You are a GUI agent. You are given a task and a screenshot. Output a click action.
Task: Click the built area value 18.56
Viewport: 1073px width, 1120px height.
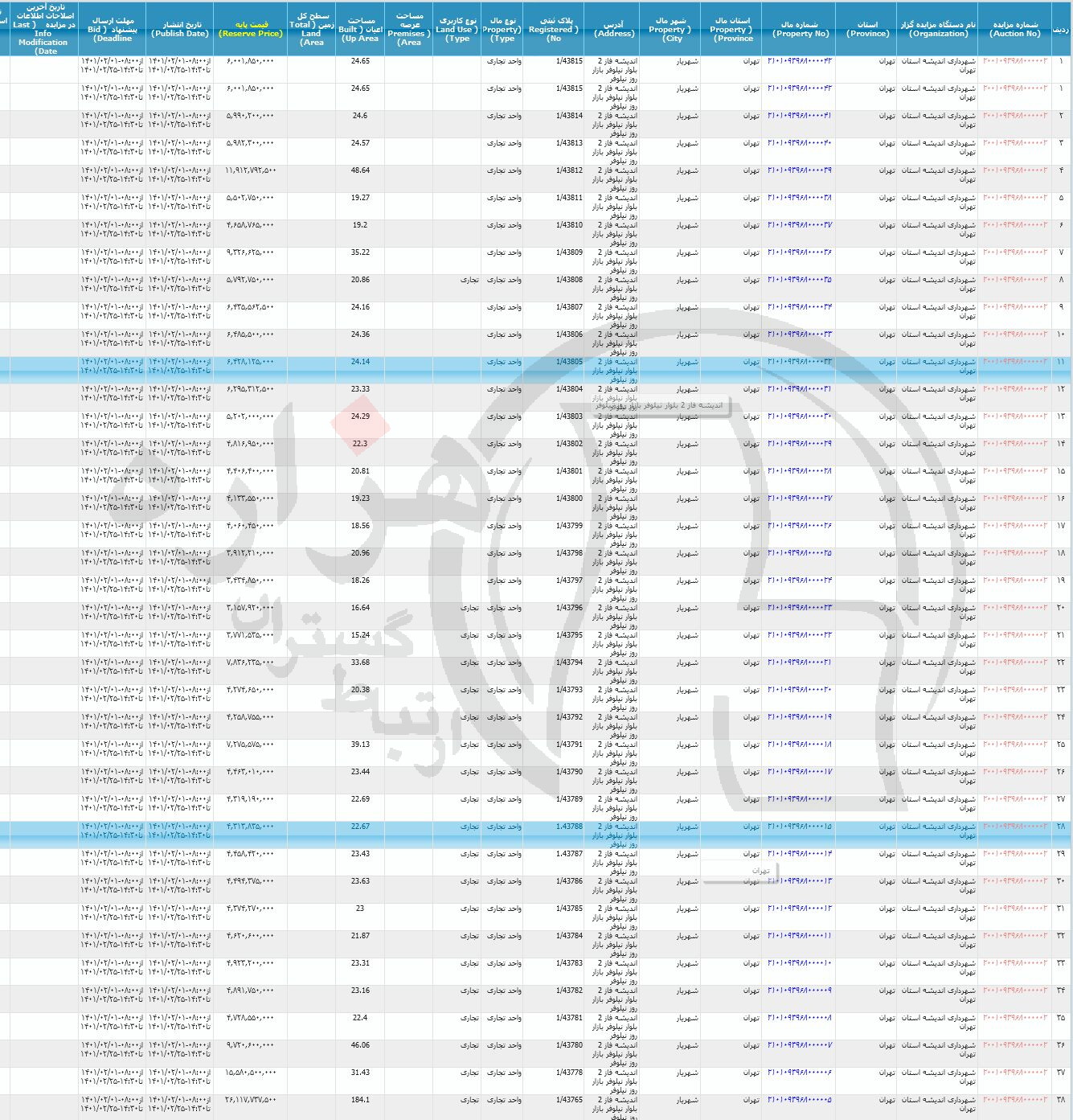tap(360, 526)
